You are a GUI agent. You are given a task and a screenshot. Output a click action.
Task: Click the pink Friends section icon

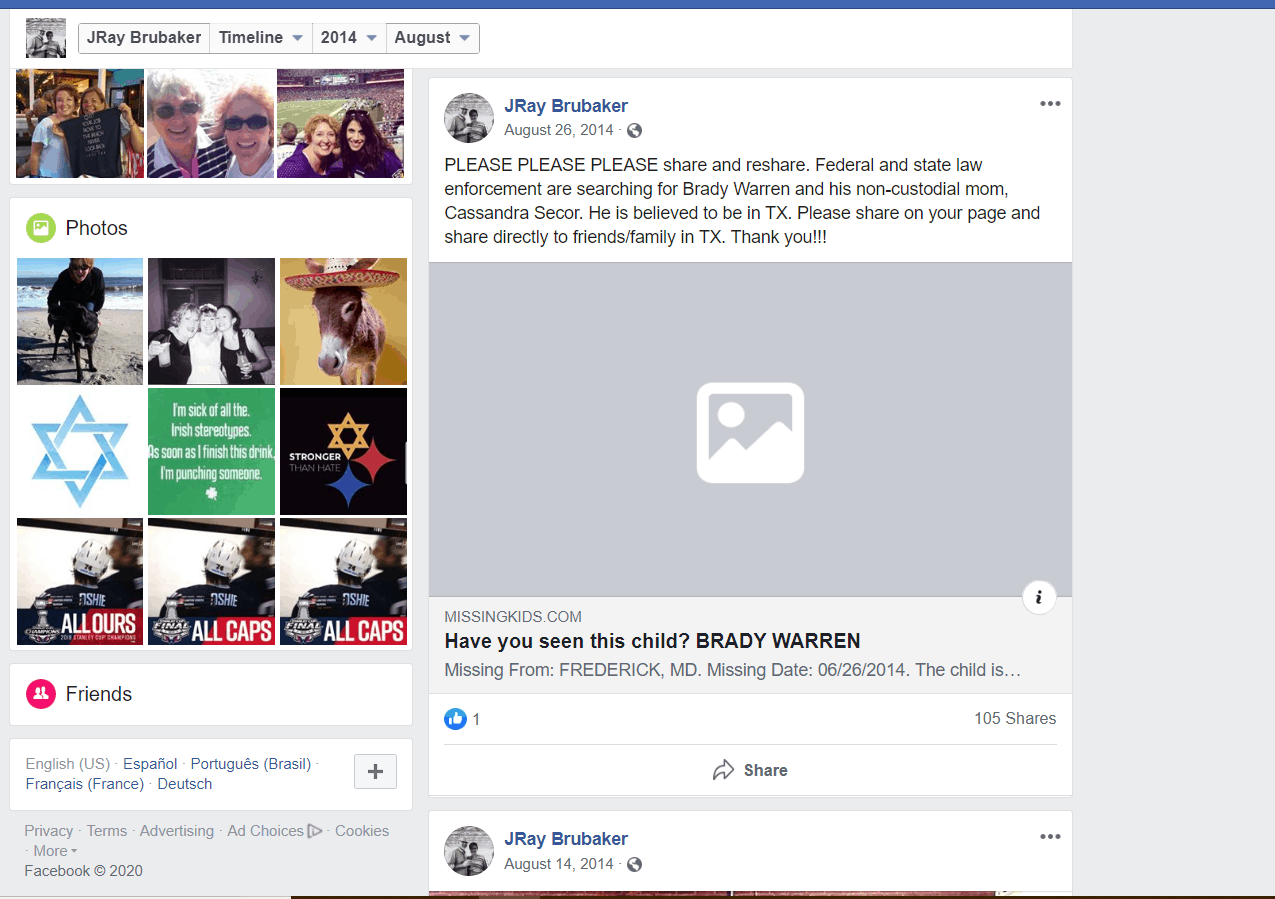coord(41,694)
